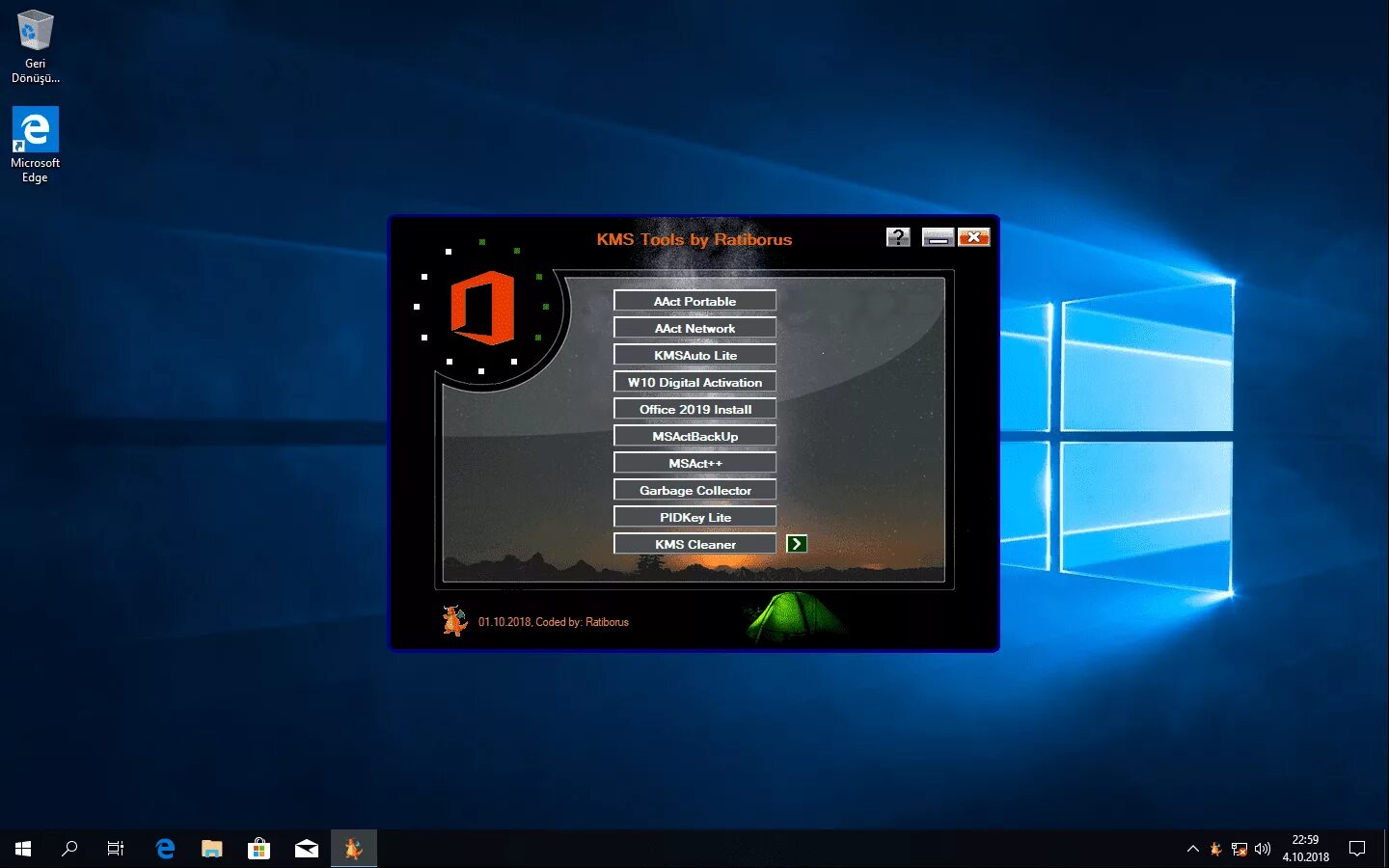Screen dimensions: 1389x868
Task: Start KMSAuto Lite
Action: (694, 355)
